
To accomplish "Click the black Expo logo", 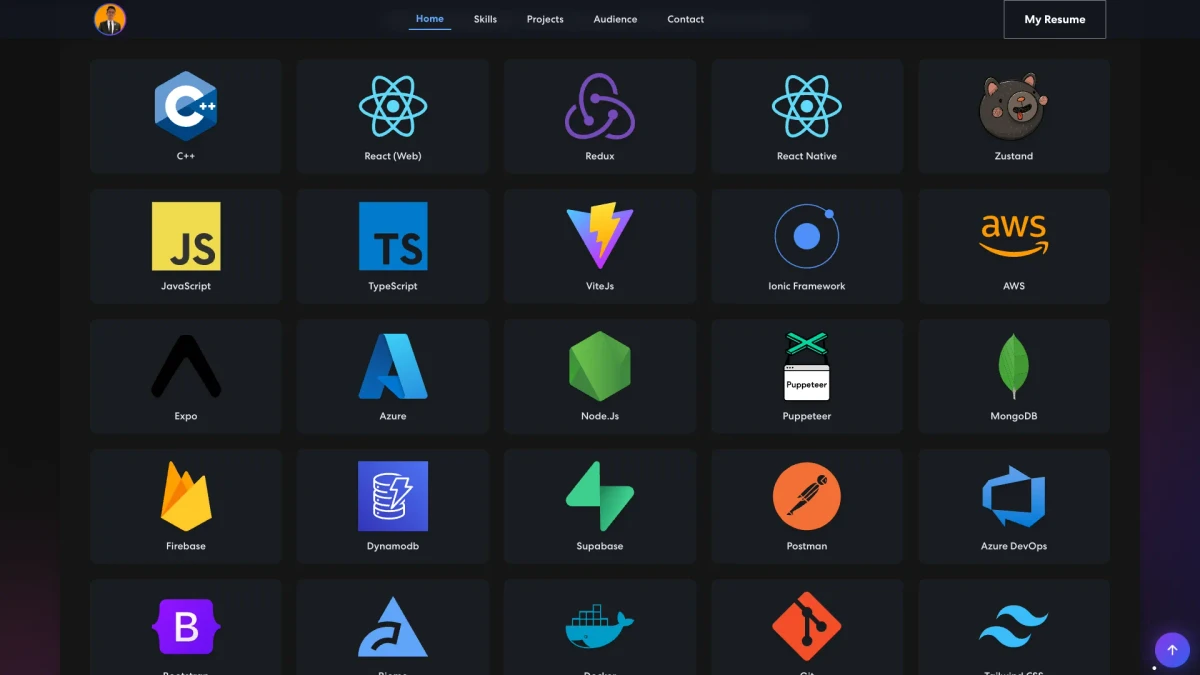I will pos(186,366).
